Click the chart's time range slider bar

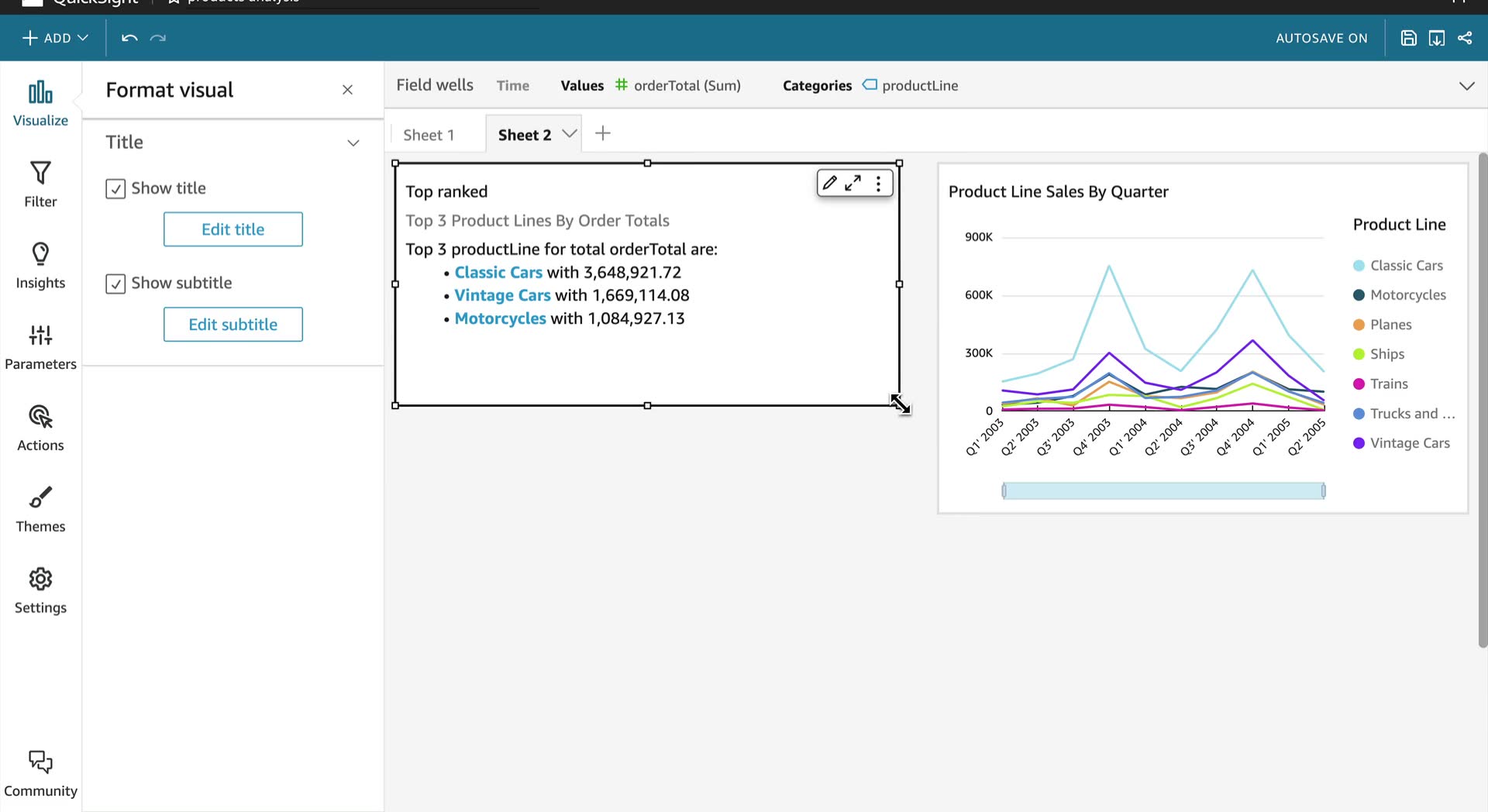(1163, 490)
